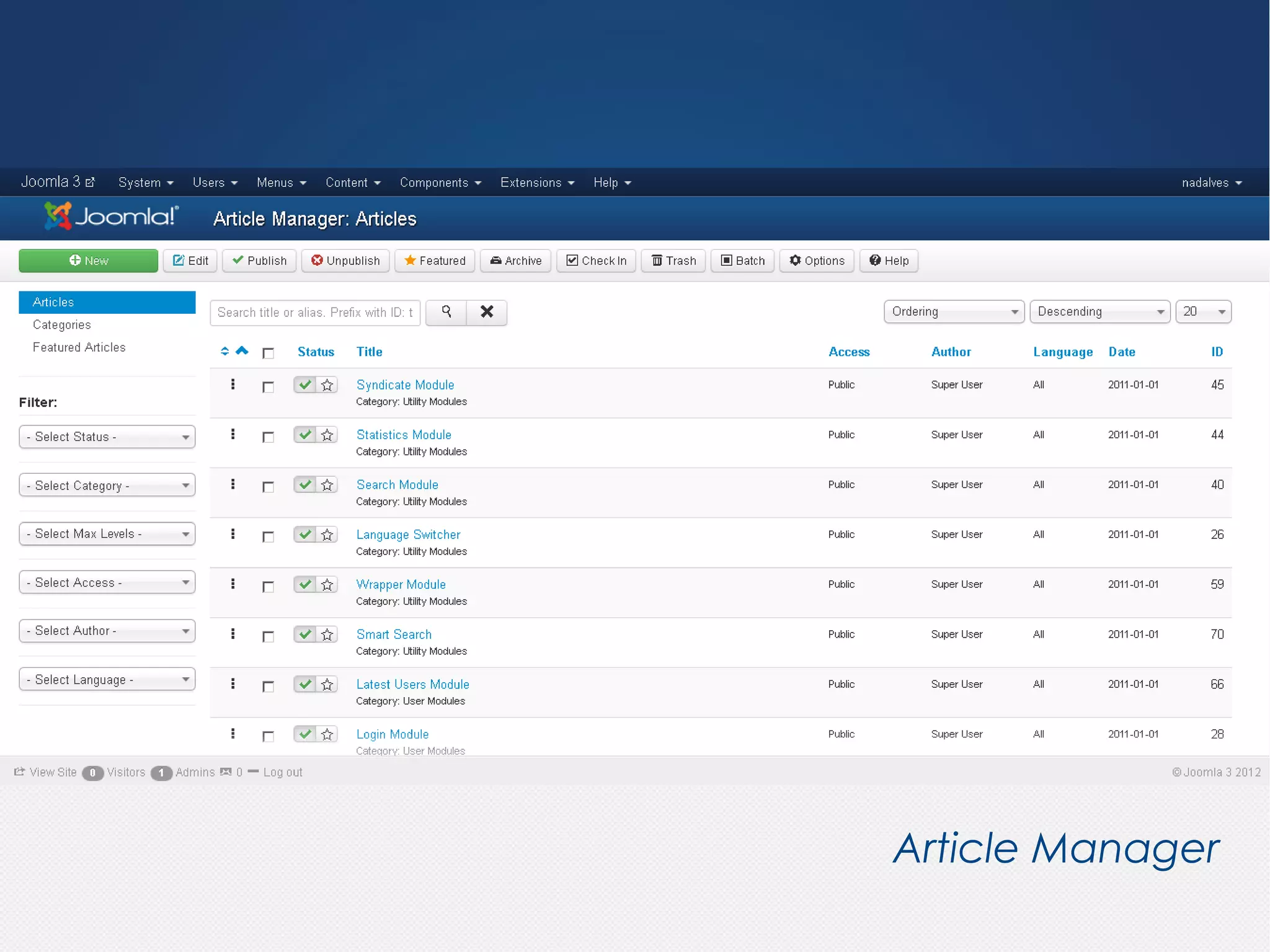Click published checkmark for Language Switcher
Image resolution: width=1270 pixels, height=952 pixels.
(x=305, y=535)
